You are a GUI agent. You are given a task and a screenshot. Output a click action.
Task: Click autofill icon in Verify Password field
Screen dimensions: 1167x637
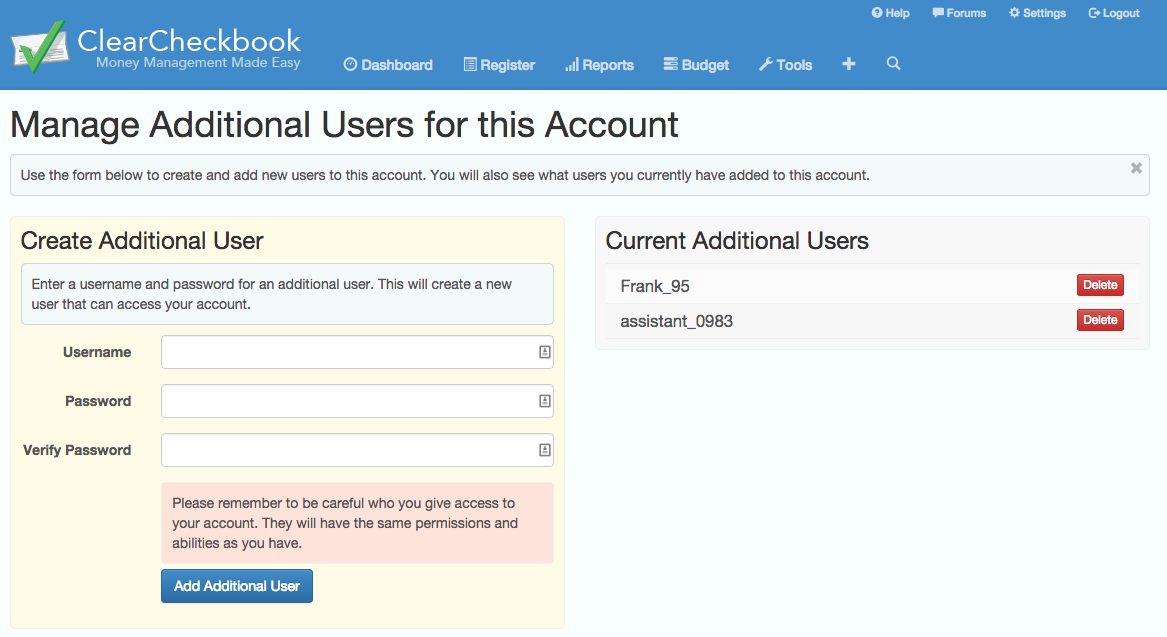click(x=545, y=450)
